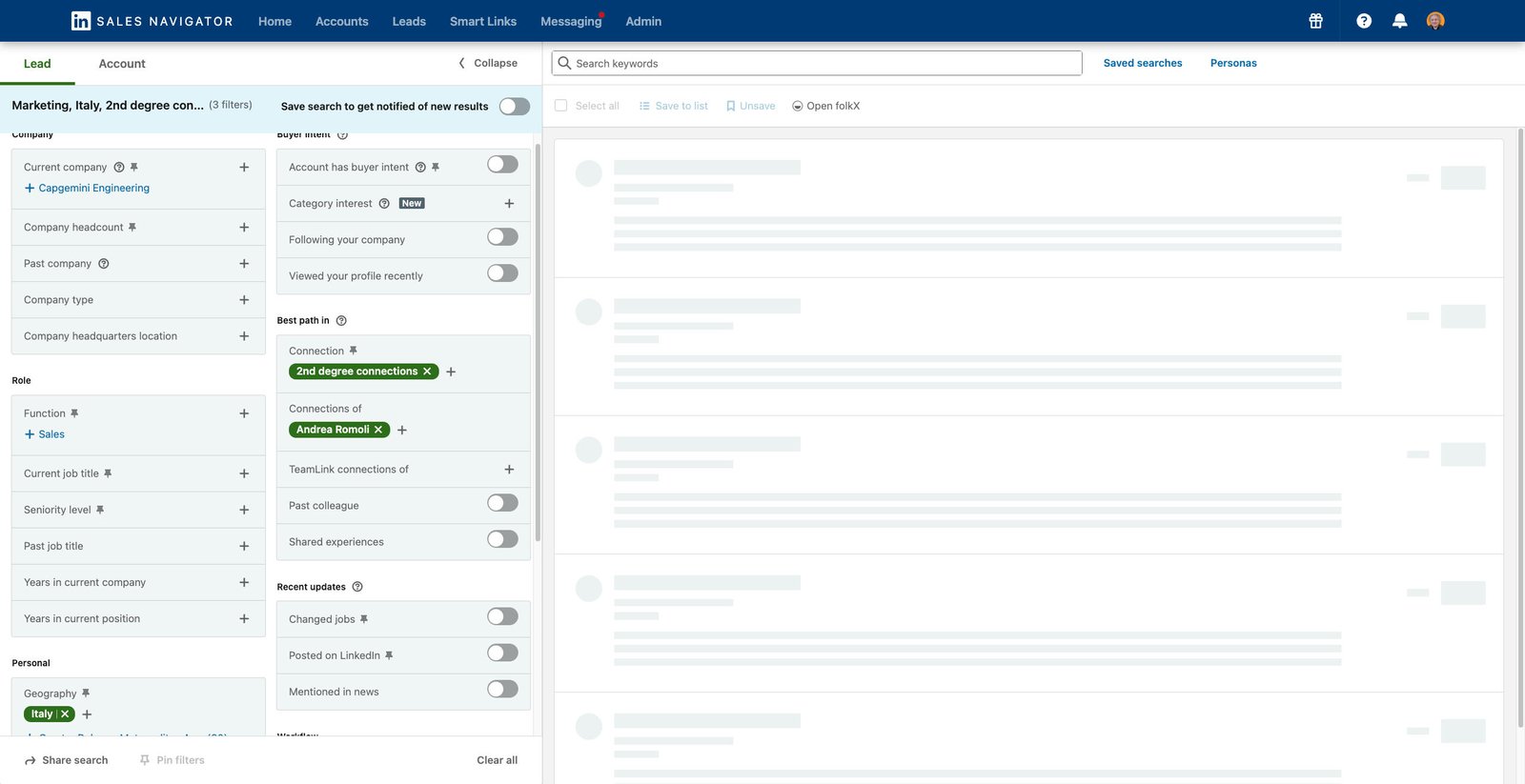The width and height of the screenshot is (1525, 784).
Task: Remove the Italy geography chip
Action: point(65,714)
